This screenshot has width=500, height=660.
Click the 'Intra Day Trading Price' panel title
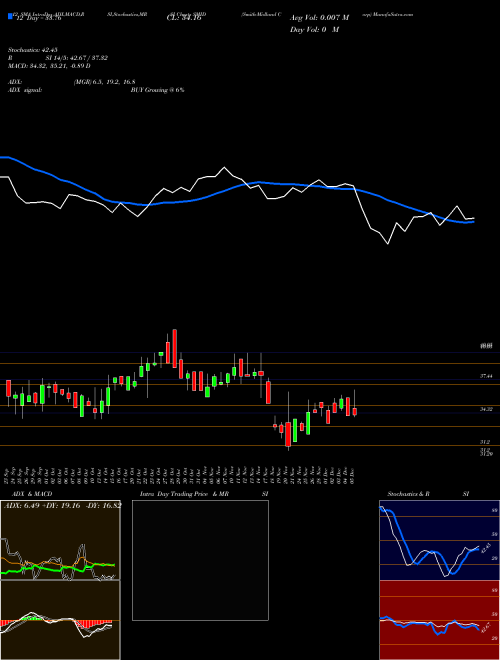174,494
